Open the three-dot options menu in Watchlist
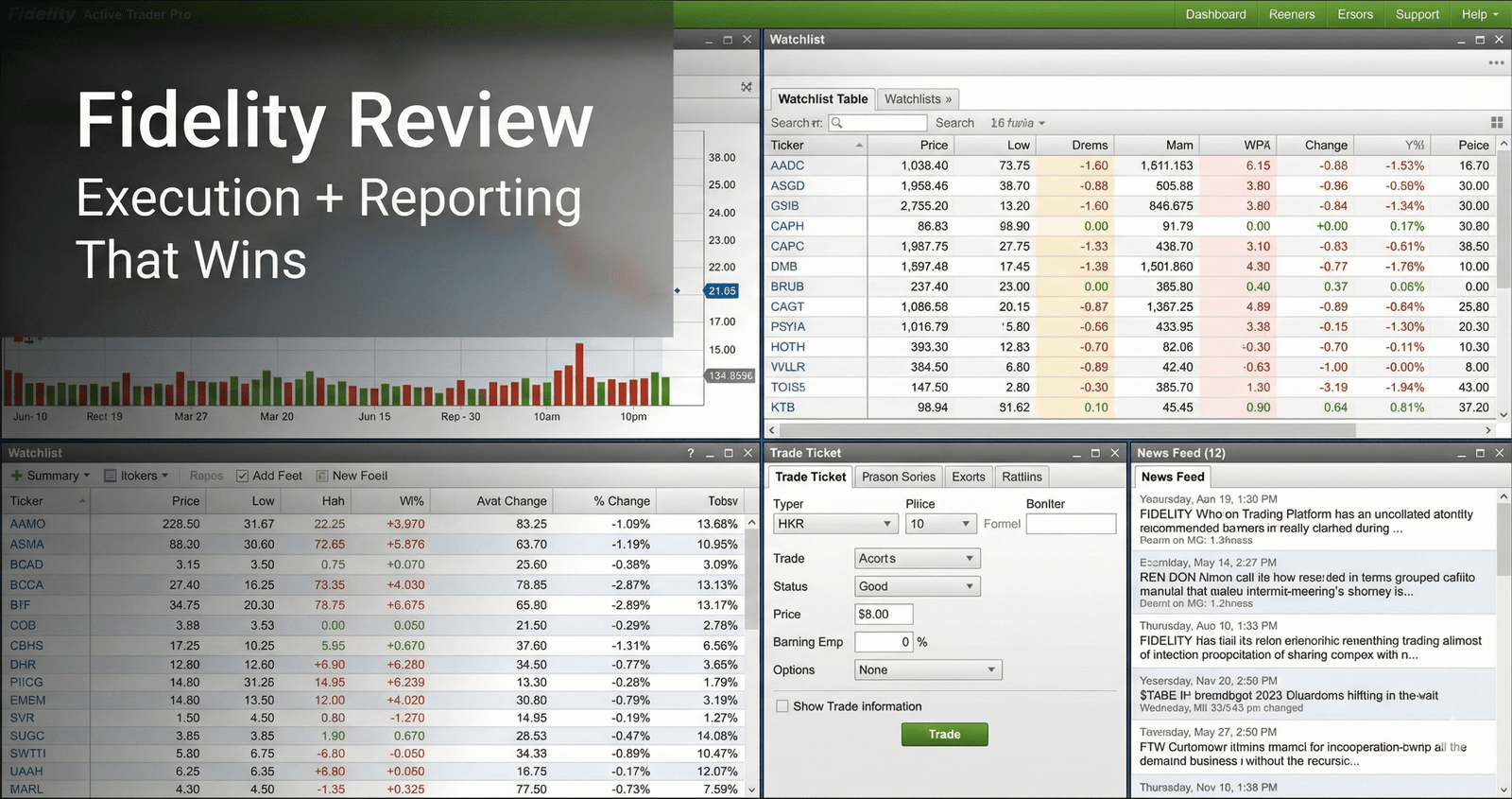The width and height of the screenshot is (1512, 799). pyautogui.click(x=1496, y=63)
